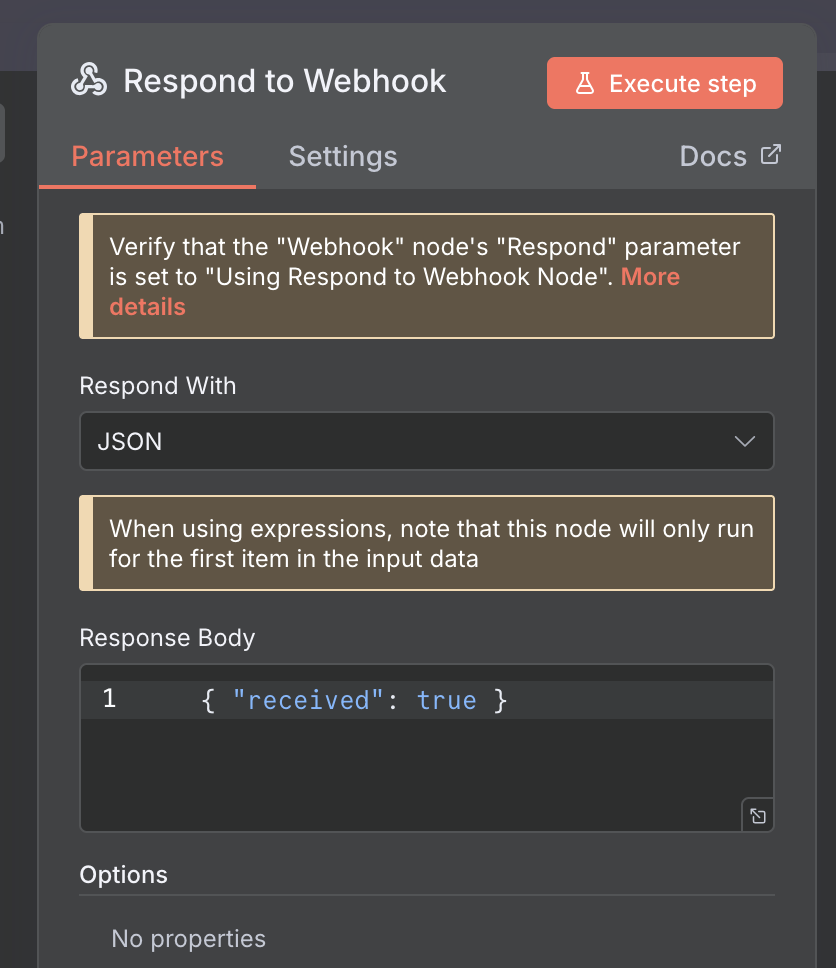Open the Settings tab
836x968 pixels.
pyautogui.click(x=343, y=157)
